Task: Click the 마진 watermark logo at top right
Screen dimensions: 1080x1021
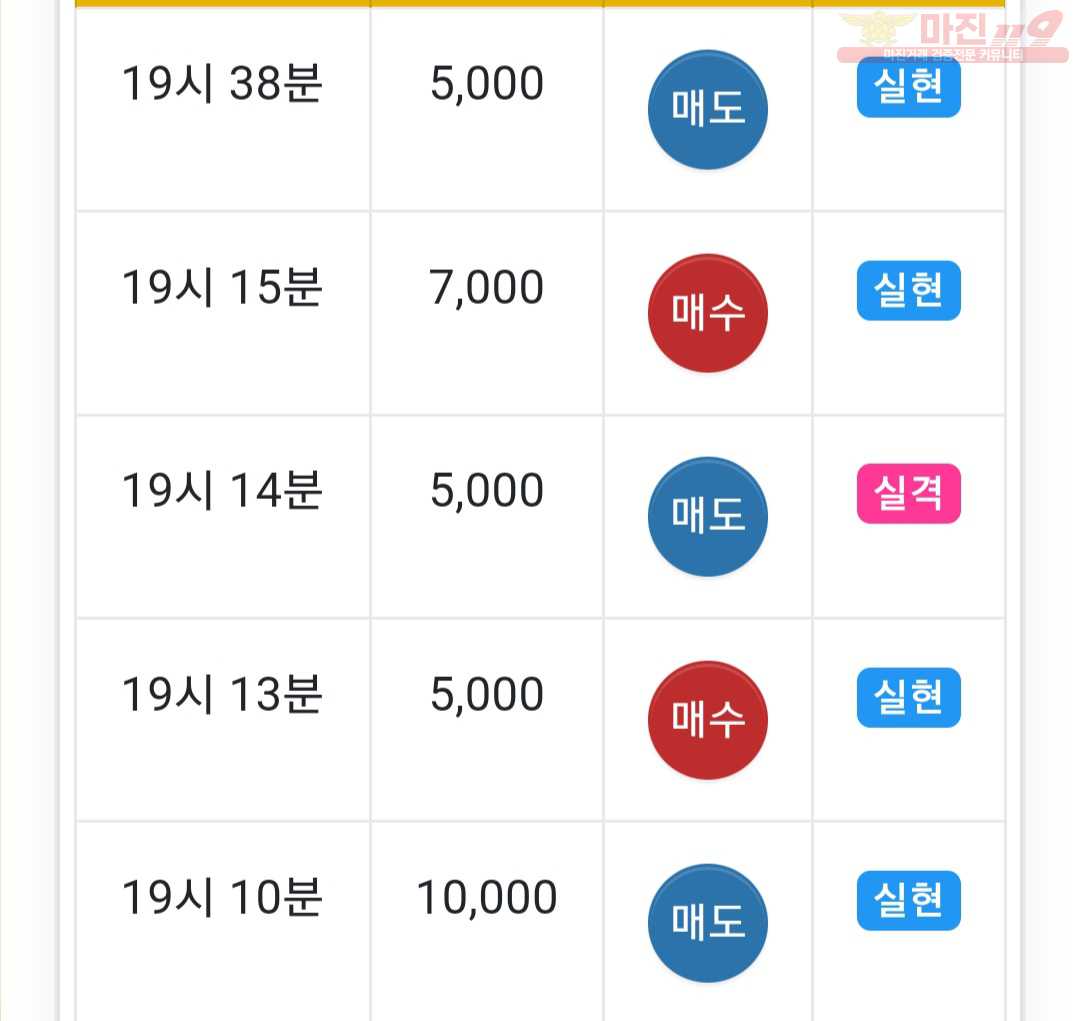Action: pos(953,36)
